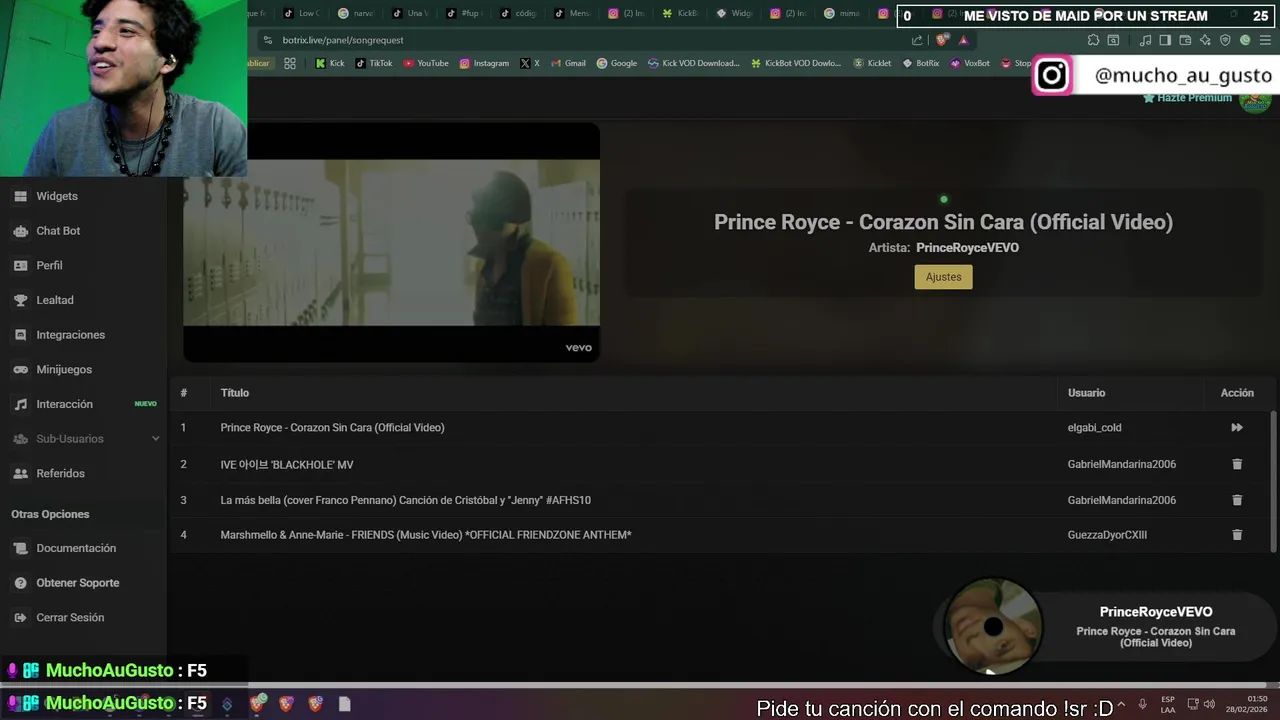This screenshot has height=720, width=1280.
Task: Click the song list vertical scrollbar
Action: (x=1273, y=480)
